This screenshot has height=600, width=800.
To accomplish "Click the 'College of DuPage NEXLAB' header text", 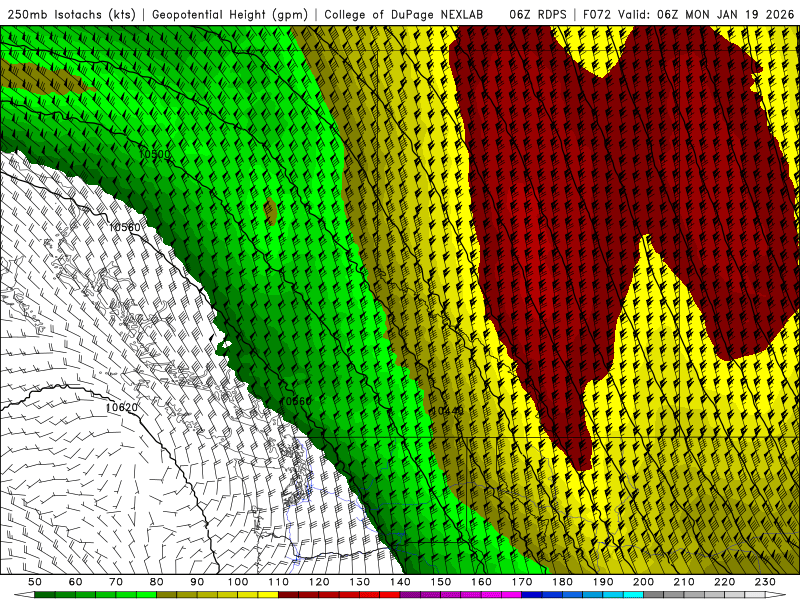I will pyautogui.click(x=404, y=14).
